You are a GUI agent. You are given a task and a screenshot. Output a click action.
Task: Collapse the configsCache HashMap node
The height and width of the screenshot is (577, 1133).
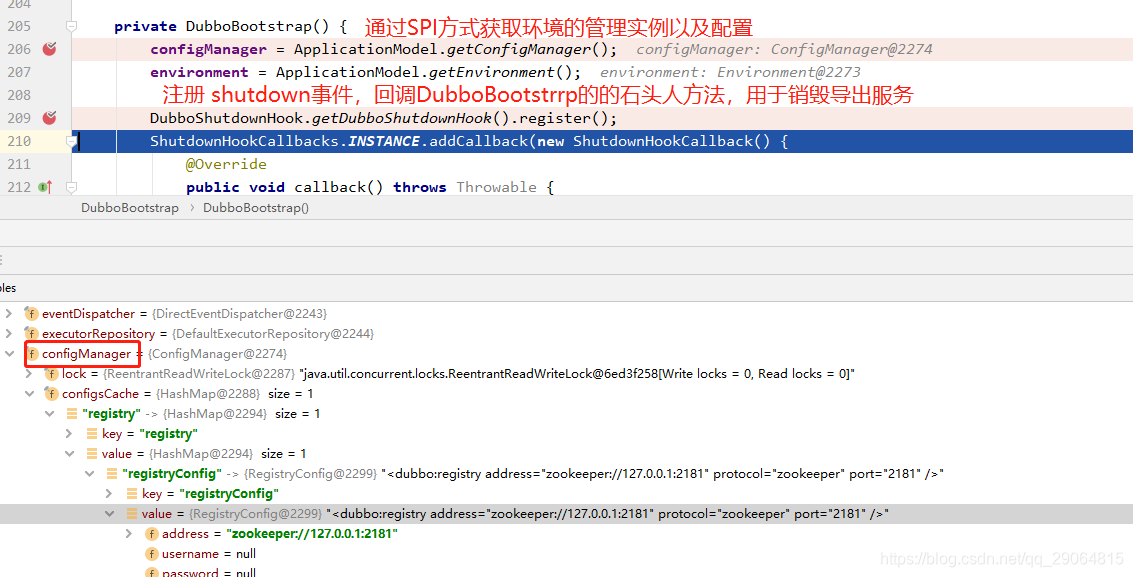point(29,394)
